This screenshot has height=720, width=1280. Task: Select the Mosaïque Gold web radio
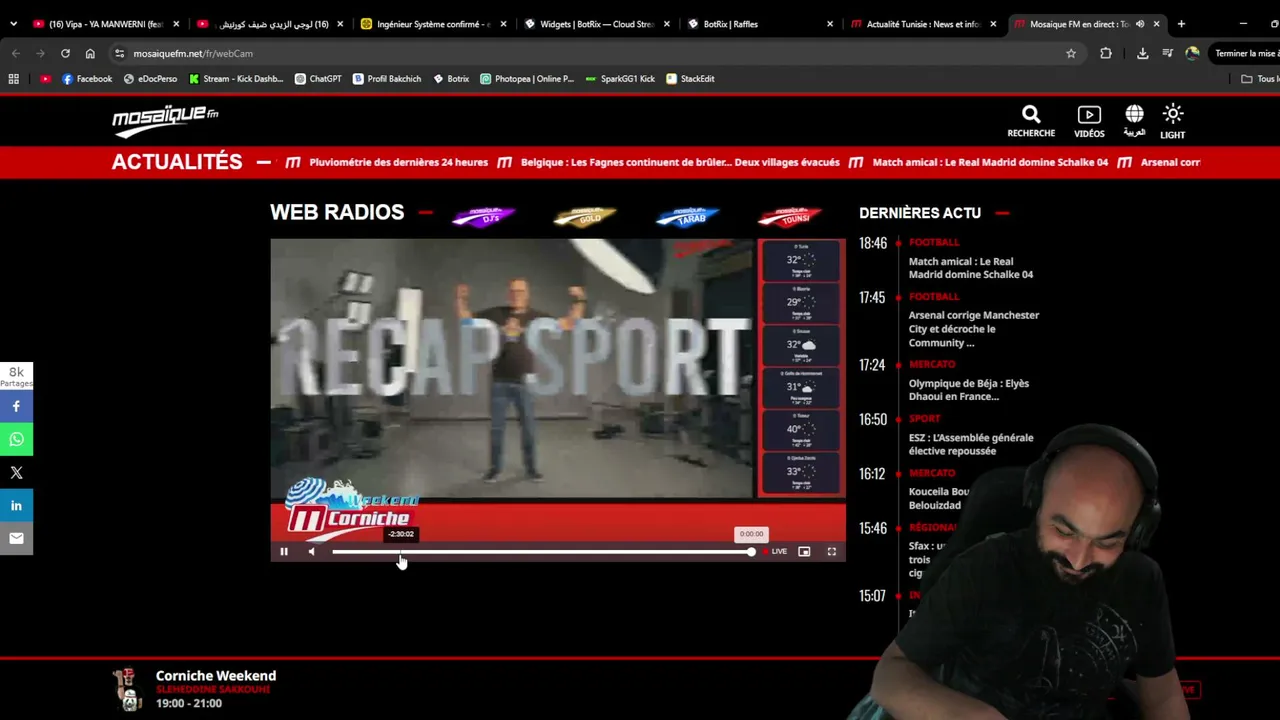[585, 216]
